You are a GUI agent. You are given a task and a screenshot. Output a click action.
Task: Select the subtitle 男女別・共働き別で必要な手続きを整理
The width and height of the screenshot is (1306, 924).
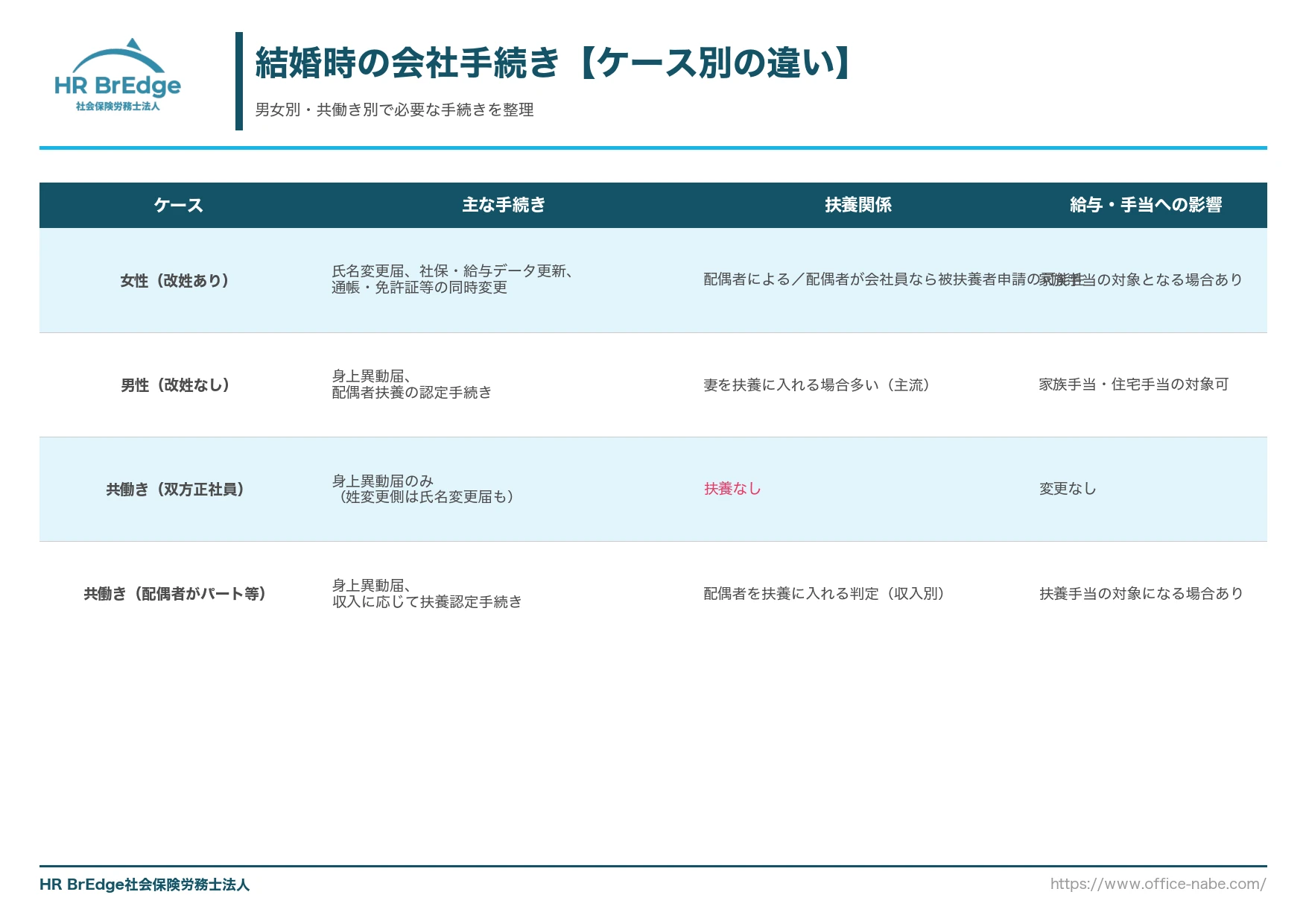pyautogui.click(x=395, y=110)
